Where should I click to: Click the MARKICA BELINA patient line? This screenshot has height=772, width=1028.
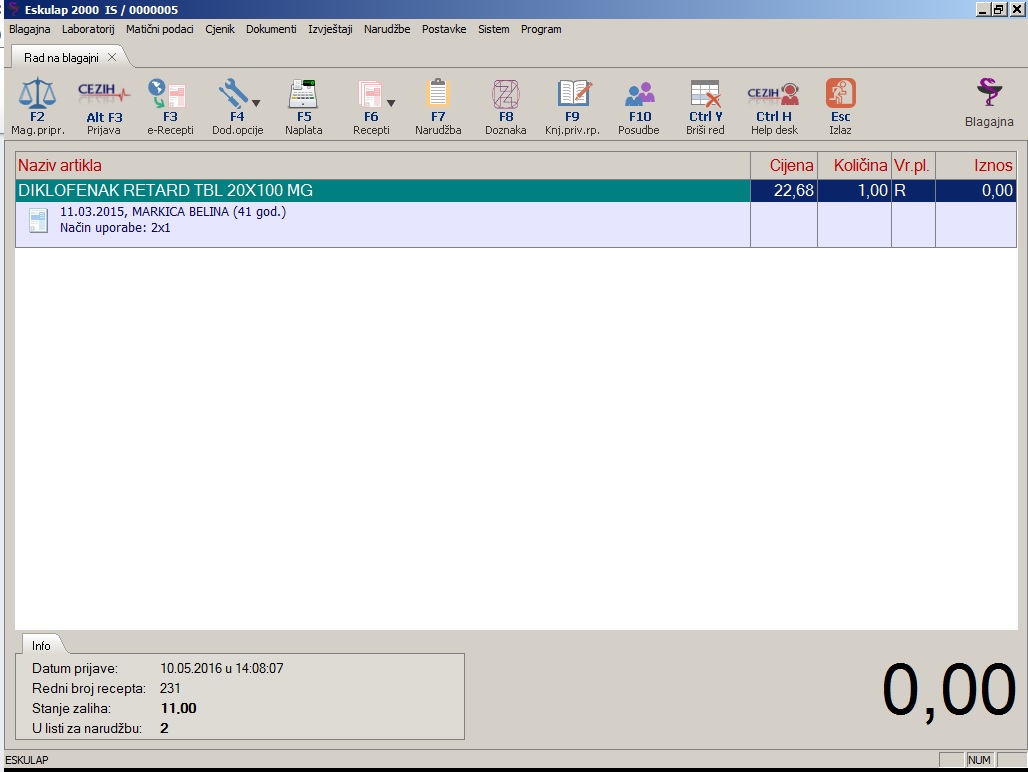coord(173,212)
